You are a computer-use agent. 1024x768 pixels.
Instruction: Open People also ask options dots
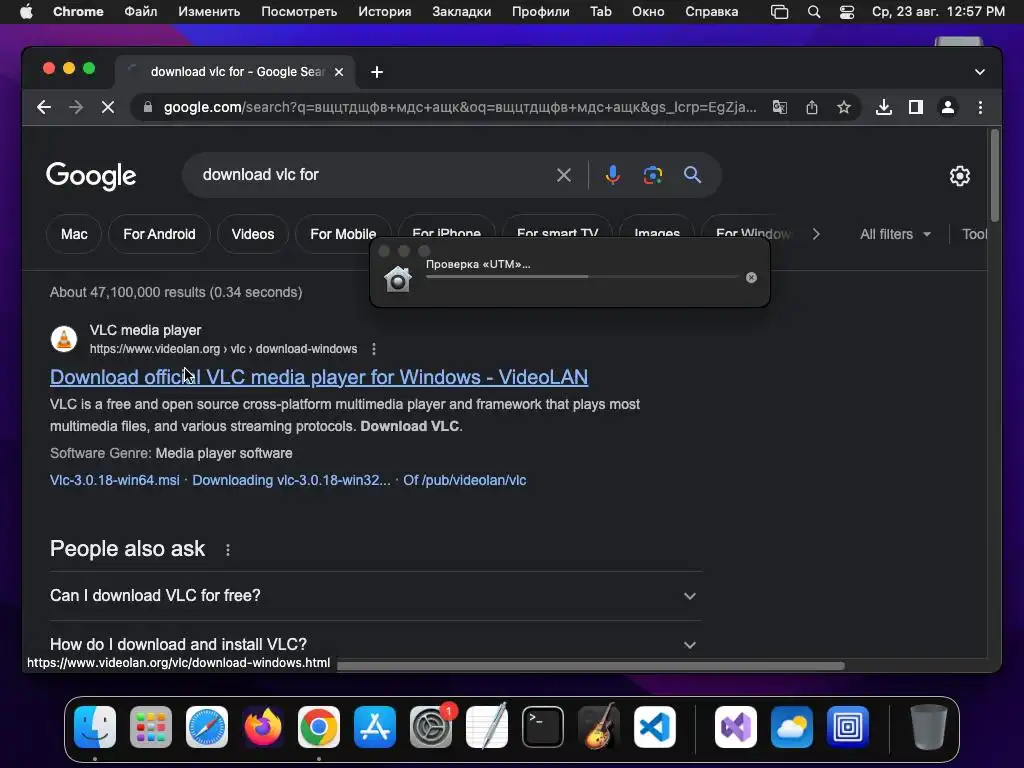tap(227, 550)
